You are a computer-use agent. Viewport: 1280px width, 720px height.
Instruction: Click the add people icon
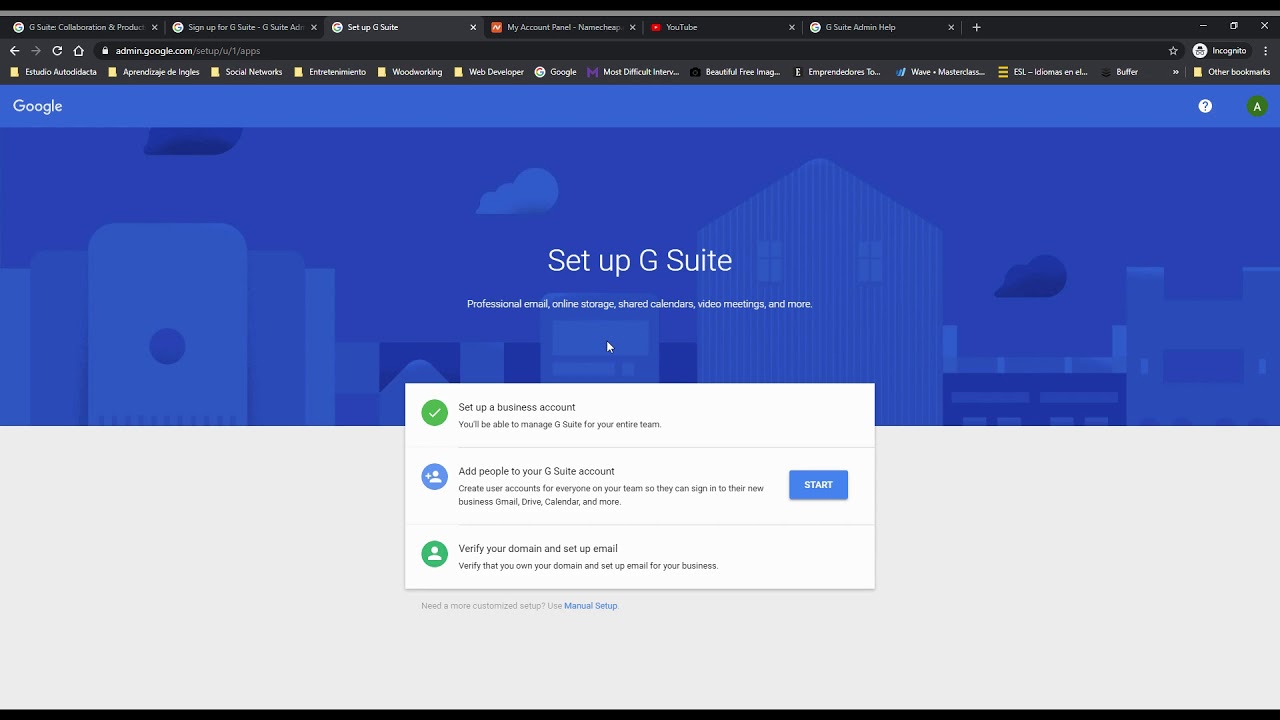point(435,477)
